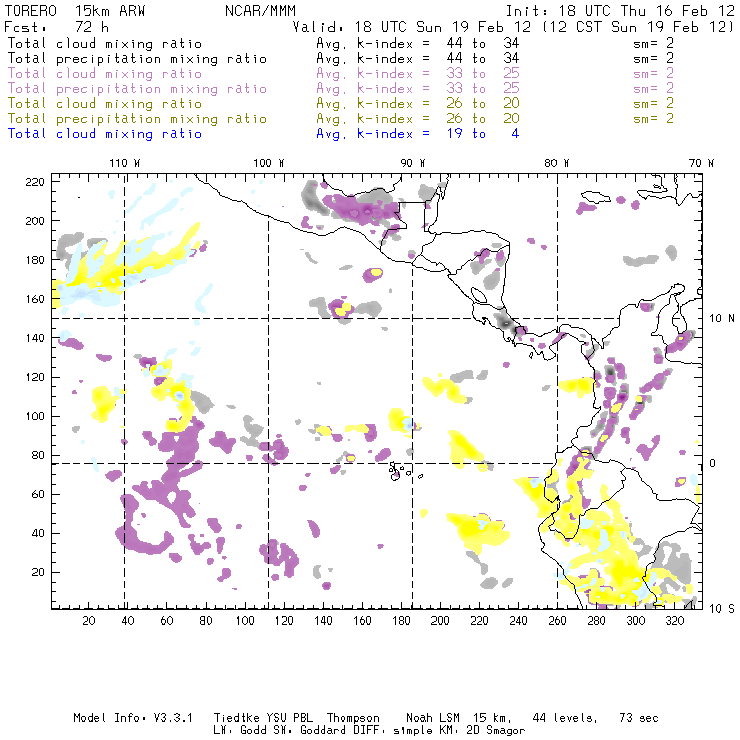Click the "100 W" longitude label
The width and height of the screenshot is (740, 740).
click(269, 163)
